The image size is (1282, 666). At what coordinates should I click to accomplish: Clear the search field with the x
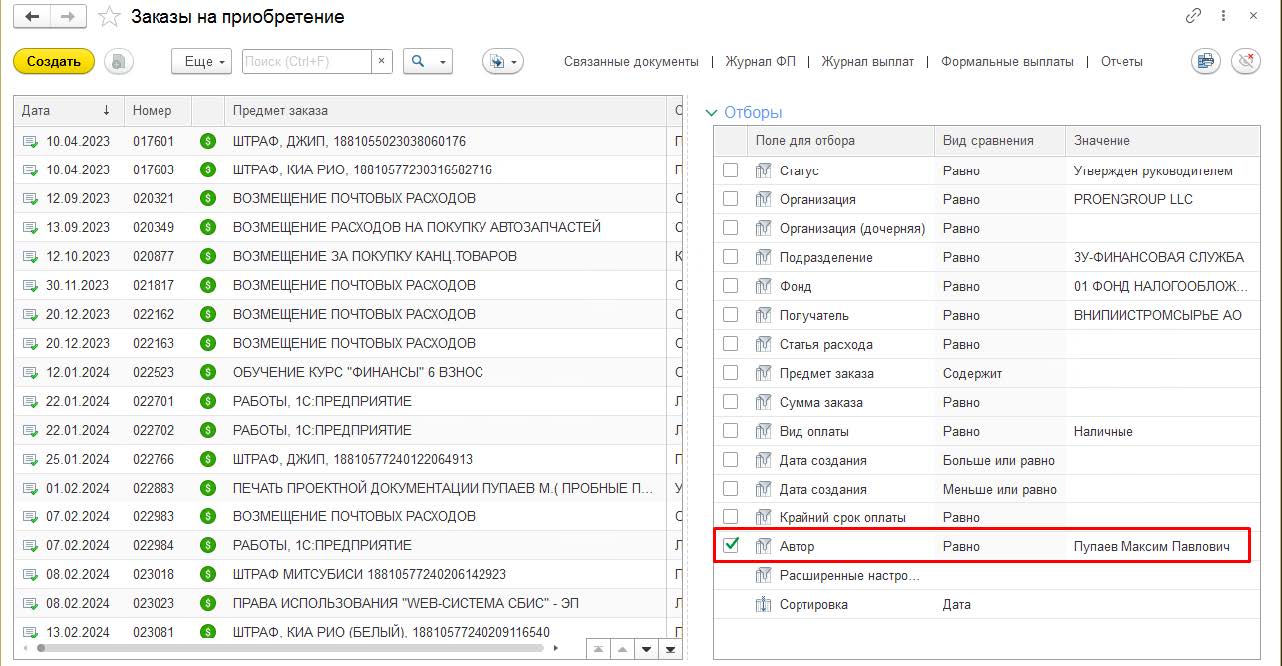click(381, 61)
